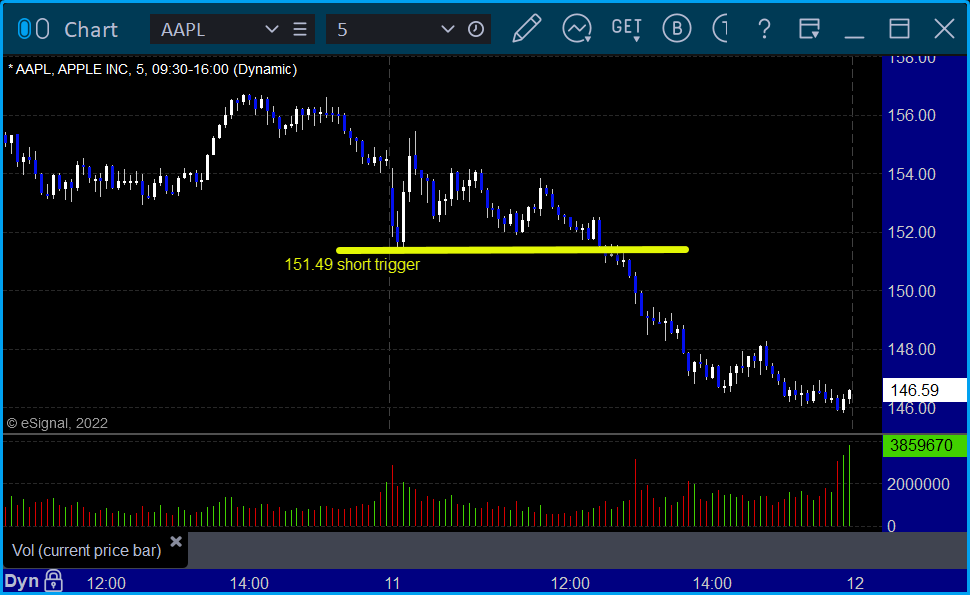
Task: Select the yellow short trigger line
Action: tap(512, 250)
